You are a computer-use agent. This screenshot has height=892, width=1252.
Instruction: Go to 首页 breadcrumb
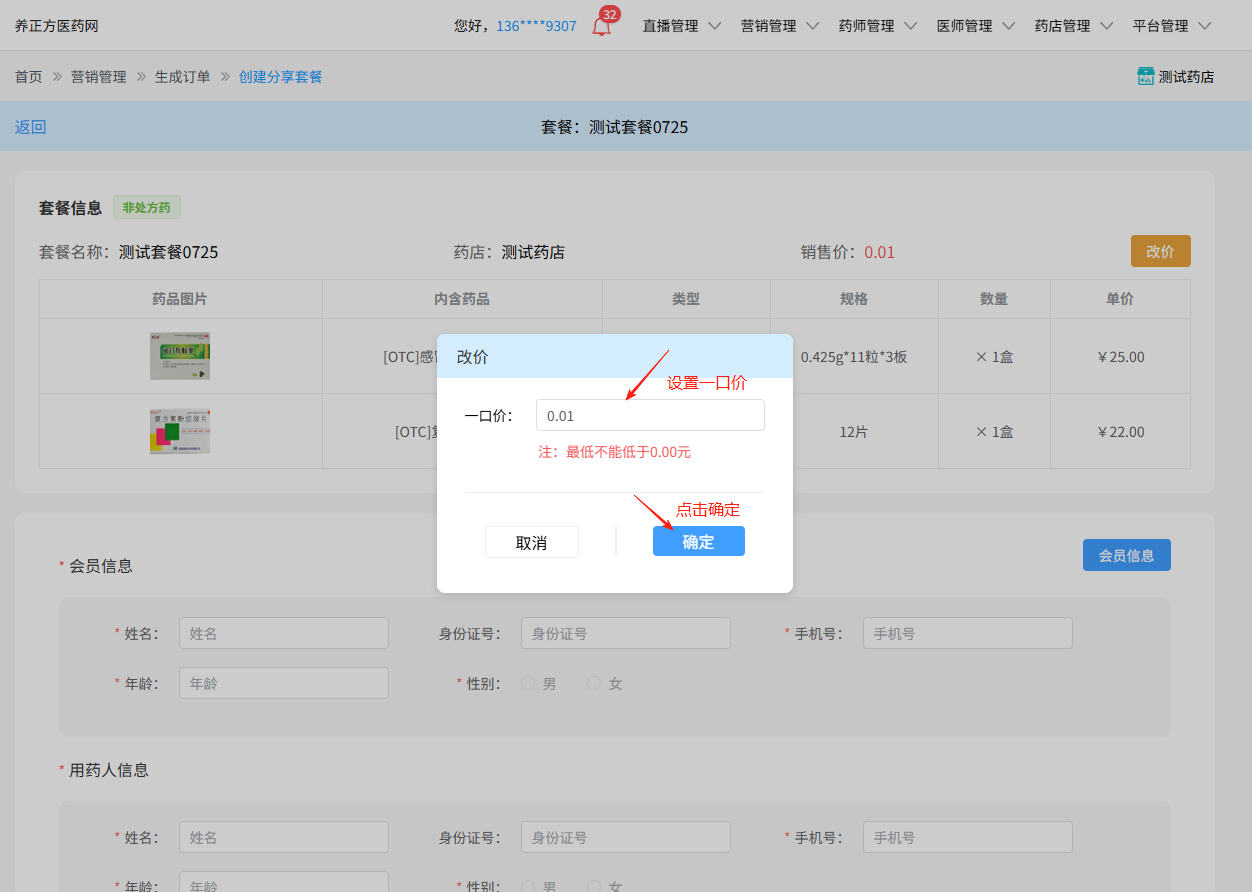pyautogui.click(x=28, y=76)
